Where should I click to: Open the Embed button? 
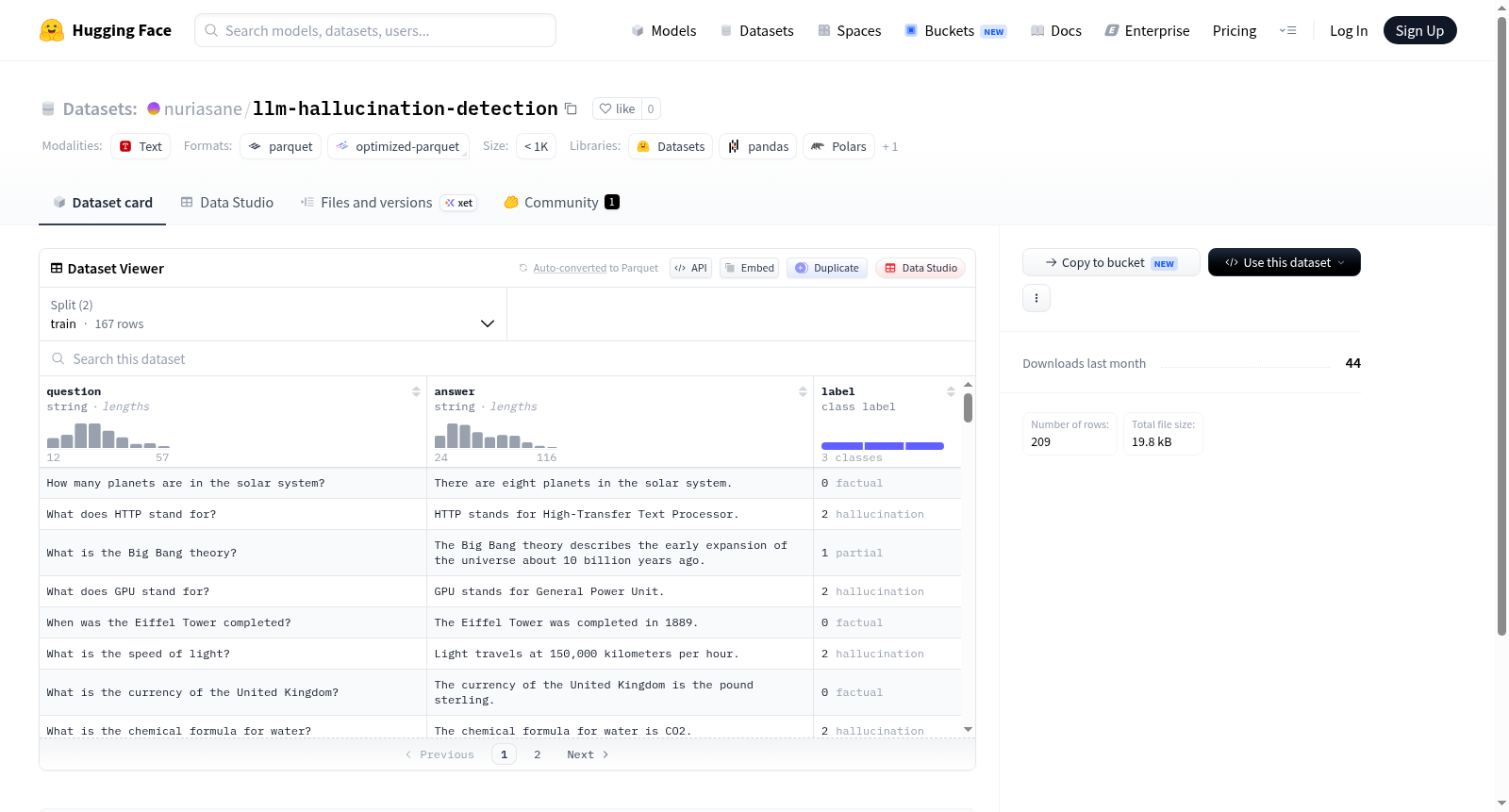(749, 268)
